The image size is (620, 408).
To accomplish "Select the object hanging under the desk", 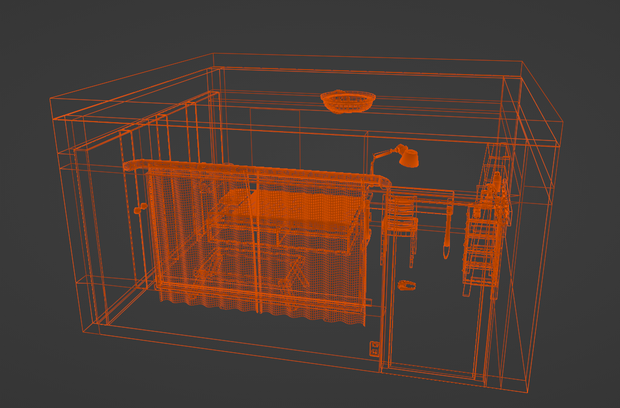I will [x=446, y=237].
